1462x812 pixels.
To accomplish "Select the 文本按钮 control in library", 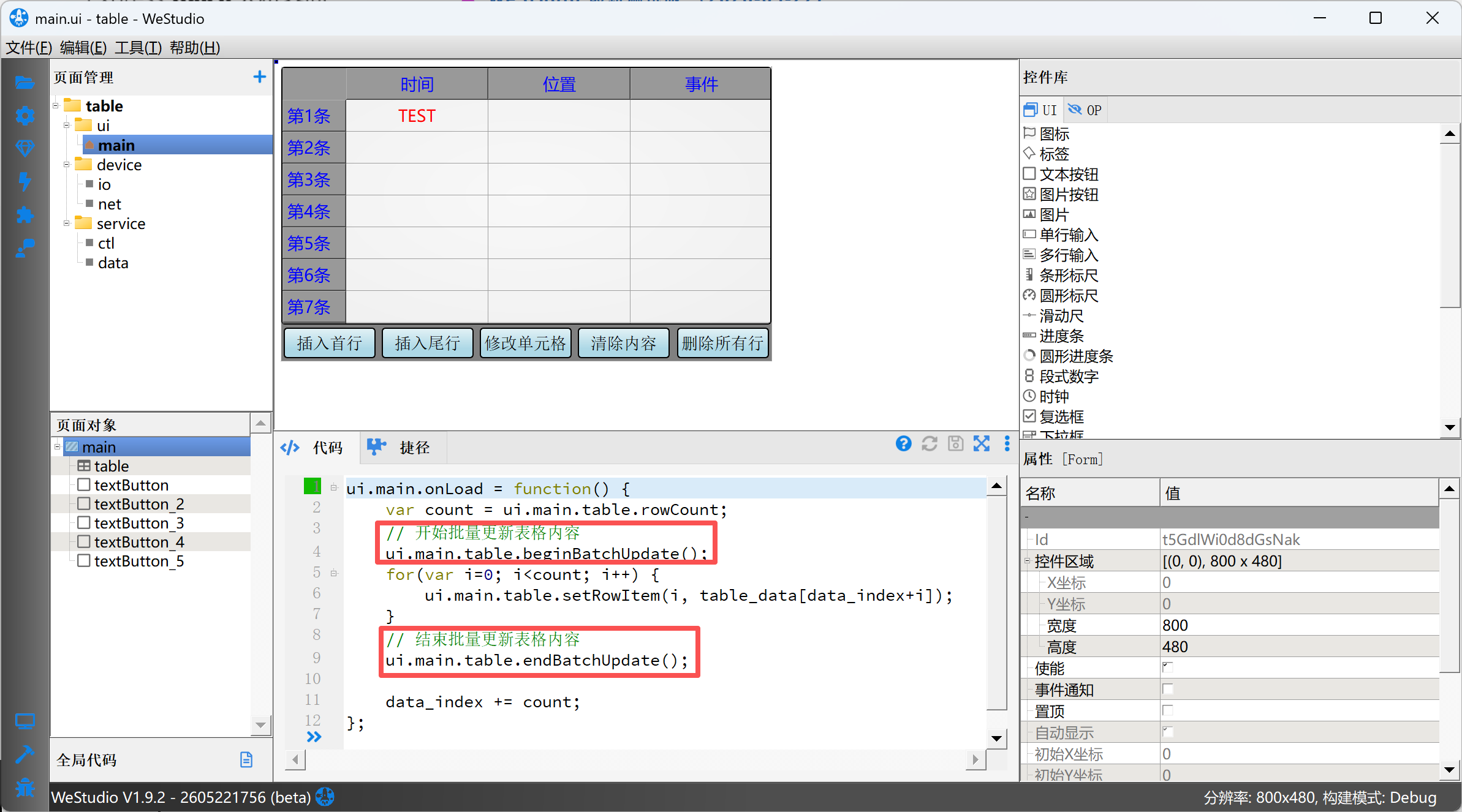I will point(1061,174).
